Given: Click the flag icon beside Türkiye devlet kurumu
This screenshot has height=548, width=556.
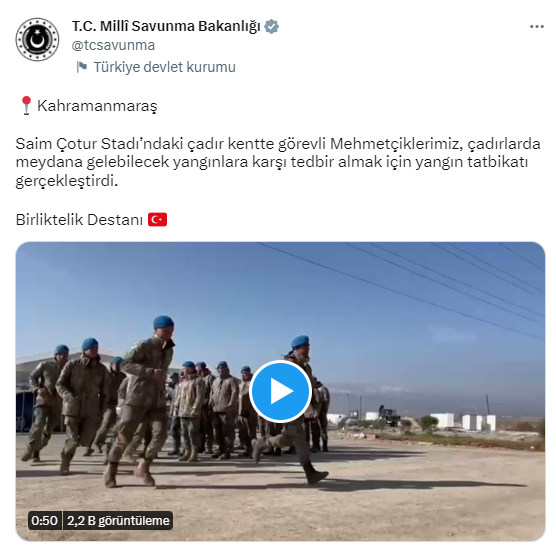Looking at the screenshot, I should [82, 67].
